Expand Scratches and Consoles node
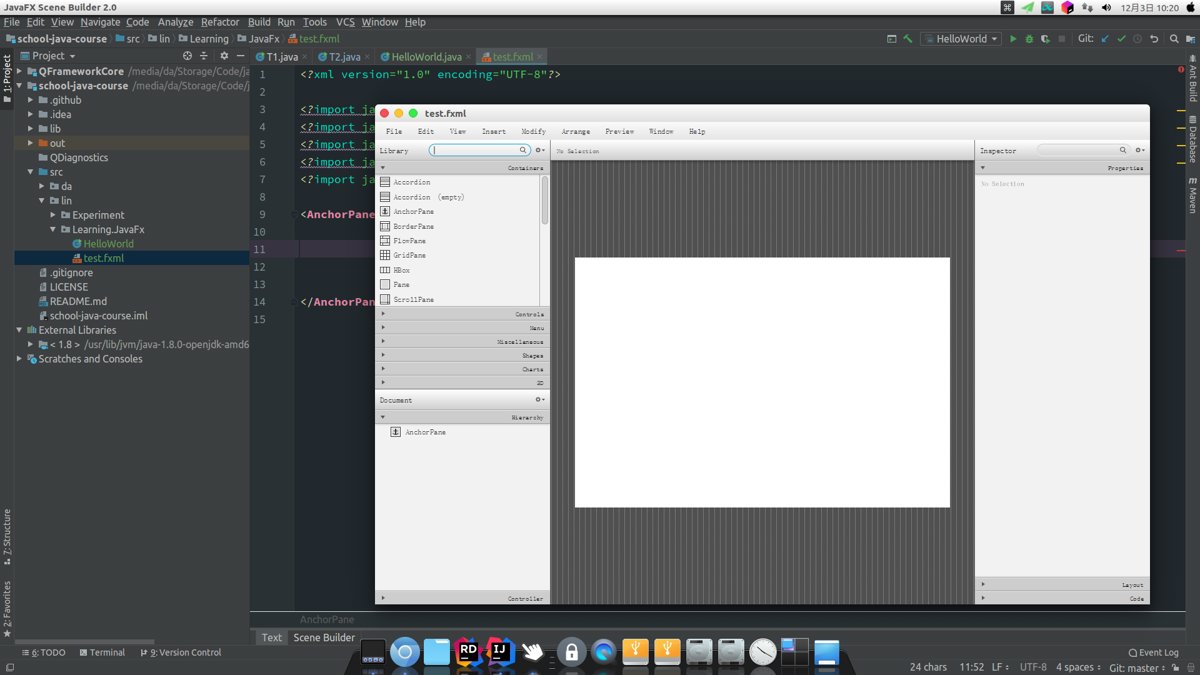Screen dimensions: 1200x675 [x=20, y=359]
